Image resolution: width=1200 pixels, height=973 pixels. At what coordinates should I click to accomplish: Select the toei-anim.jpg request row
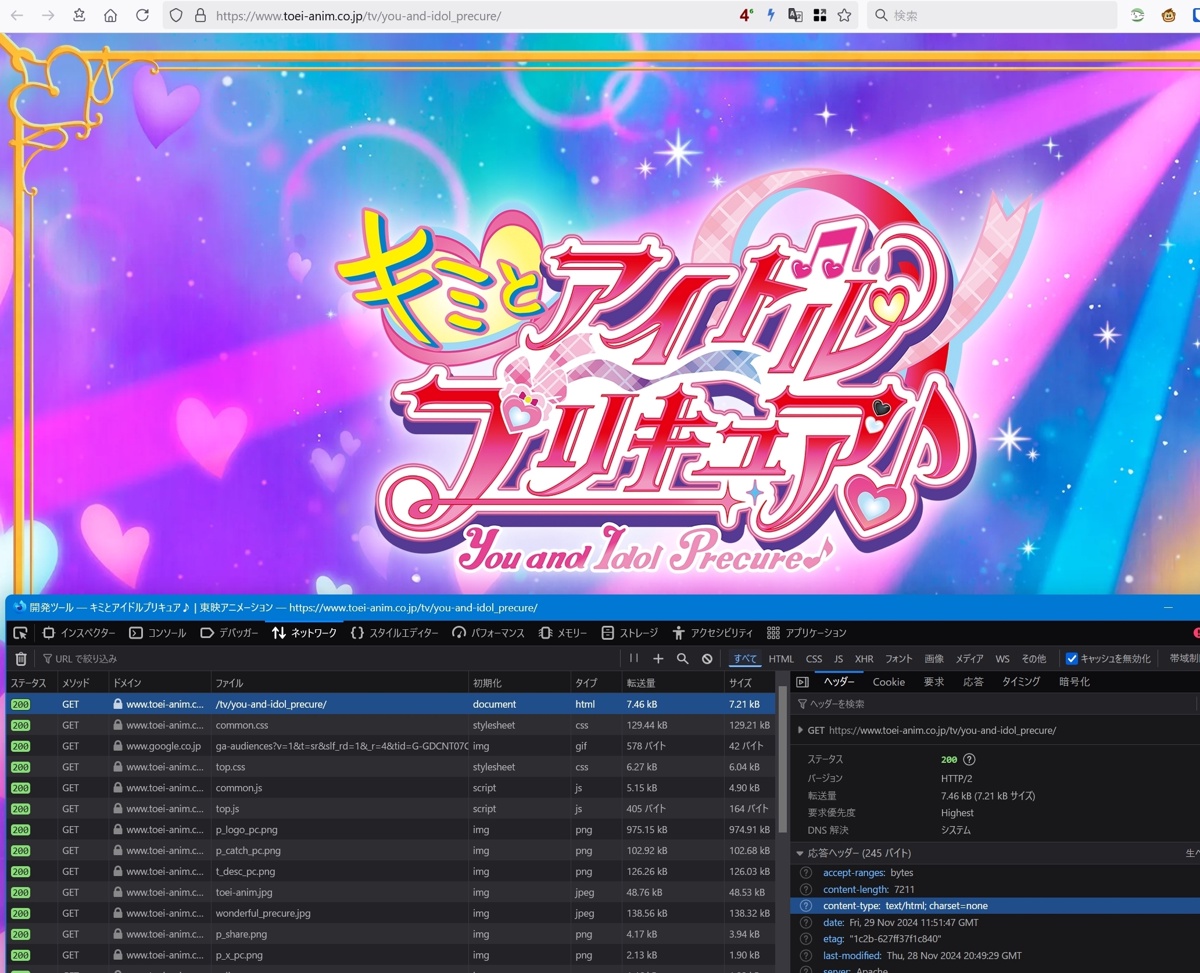[392, 892]
